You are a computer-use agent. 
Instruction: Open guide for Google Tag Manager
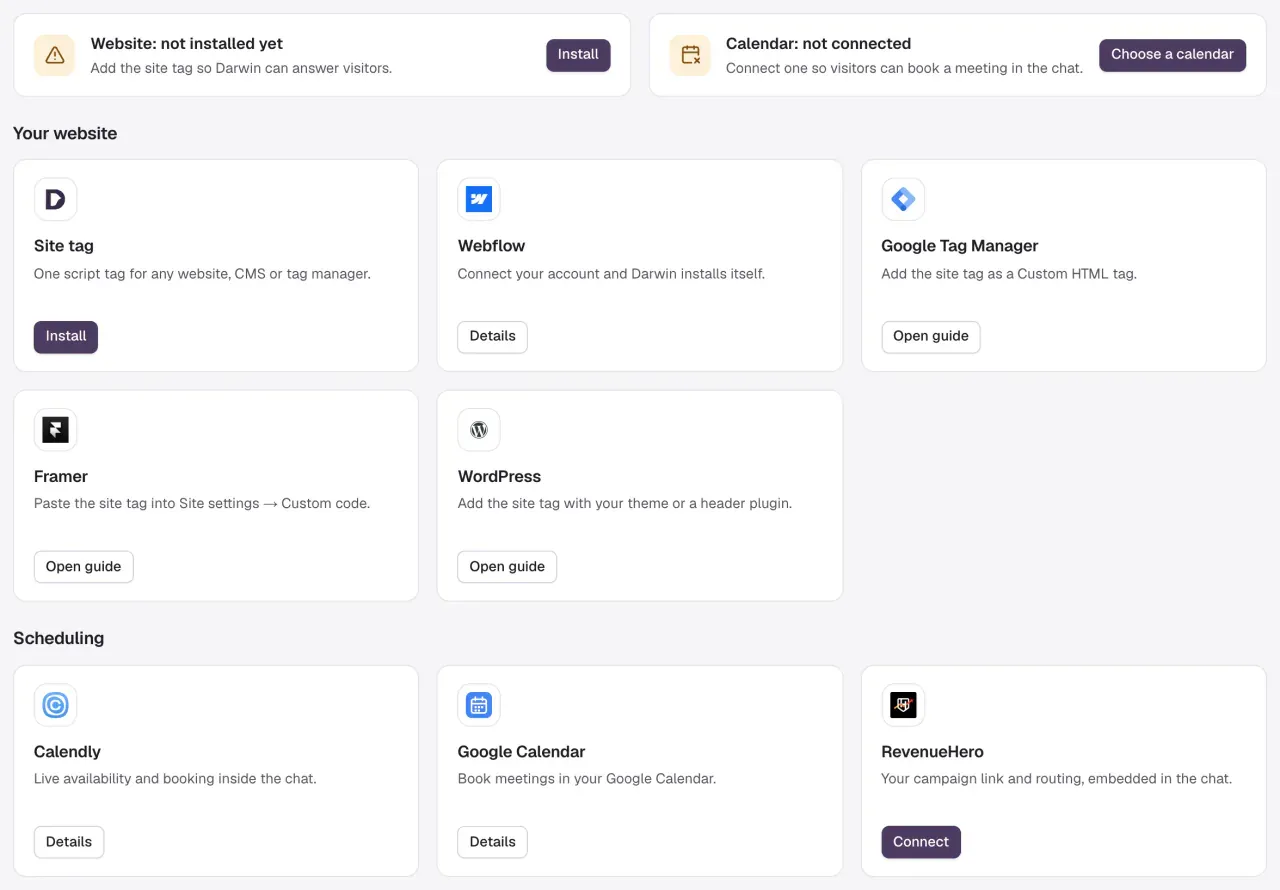click(931, 337)
